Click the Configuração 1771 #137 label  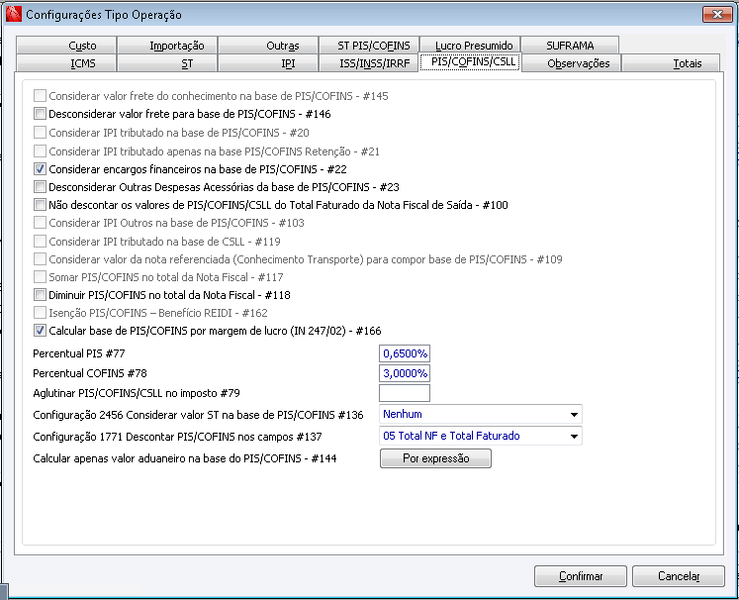(x=177, y=437)
